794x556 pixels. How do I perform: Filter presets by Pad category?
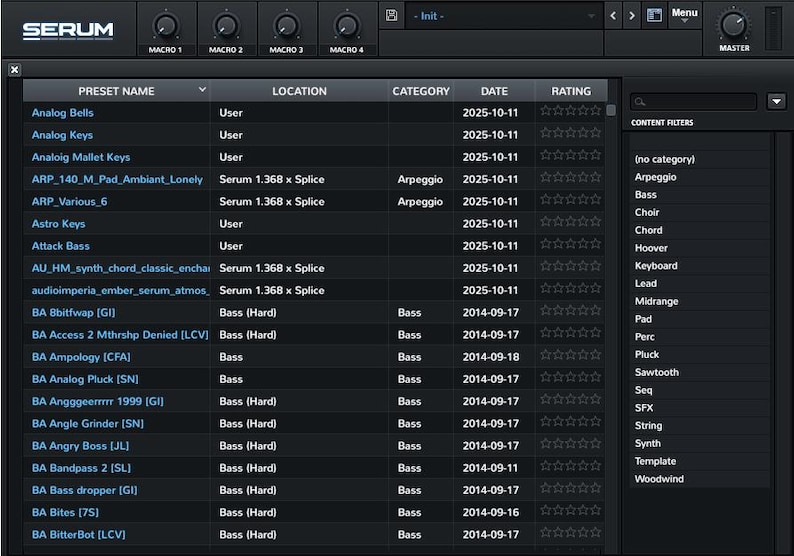[643, 319]
